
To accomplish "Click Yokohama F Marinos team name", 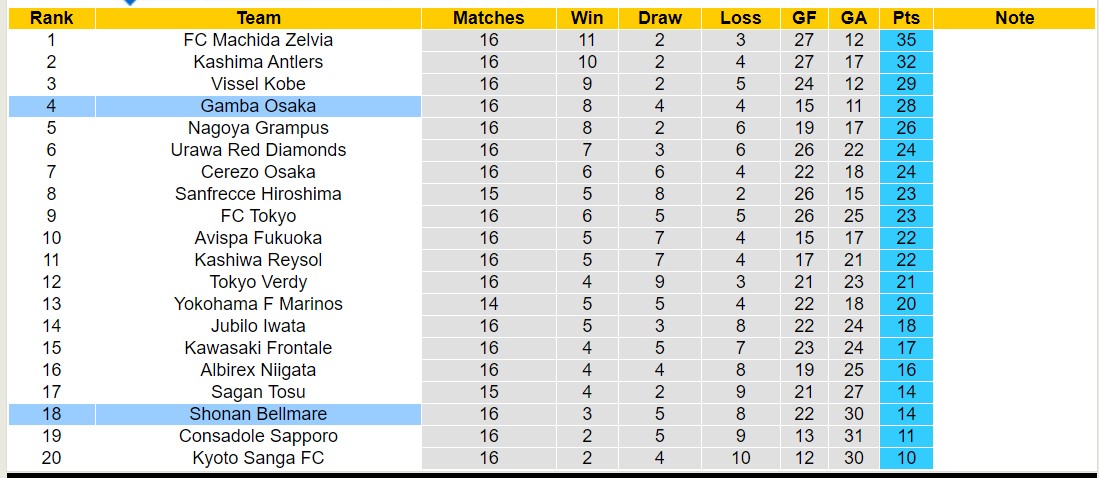I will 258,304.
